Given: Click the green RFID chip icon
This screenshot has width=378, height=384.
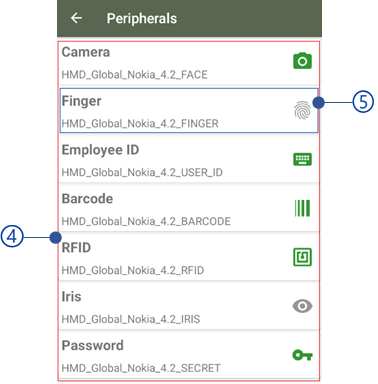Looking at the screenshot, I should 302,257.
